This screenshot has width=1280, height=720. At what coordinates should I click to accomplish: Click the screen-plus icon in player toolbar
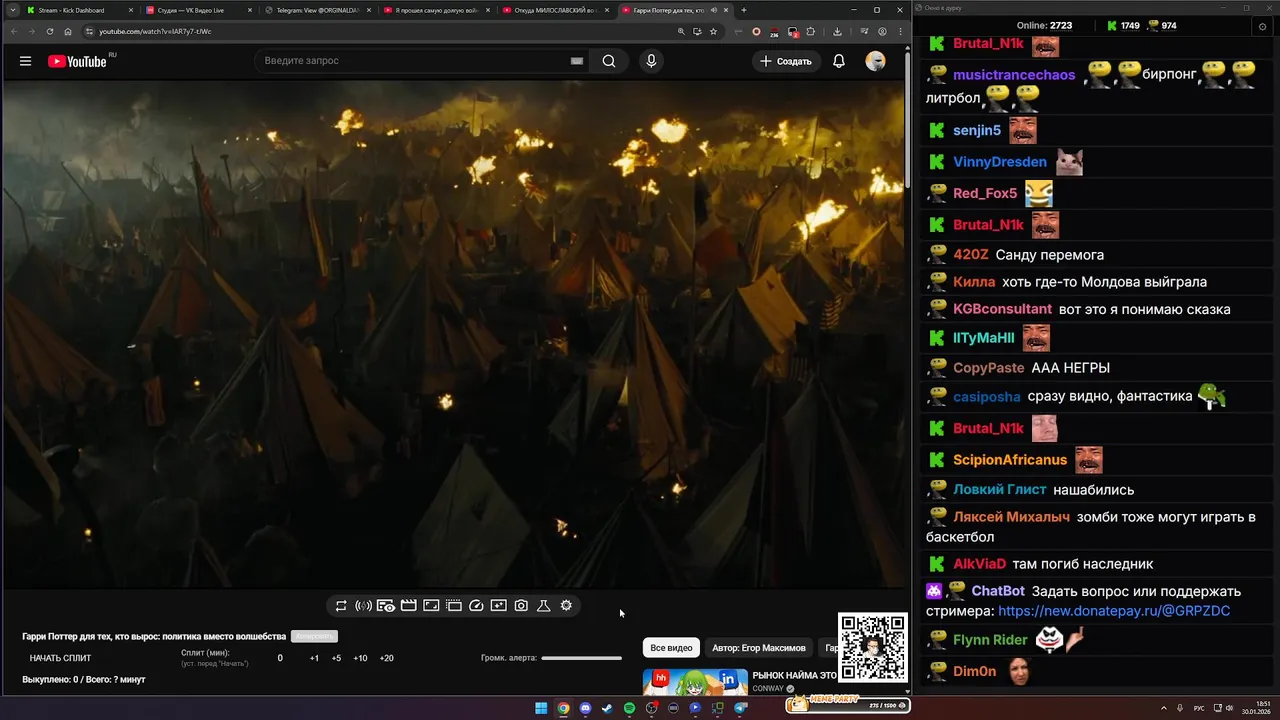(498, 606)
